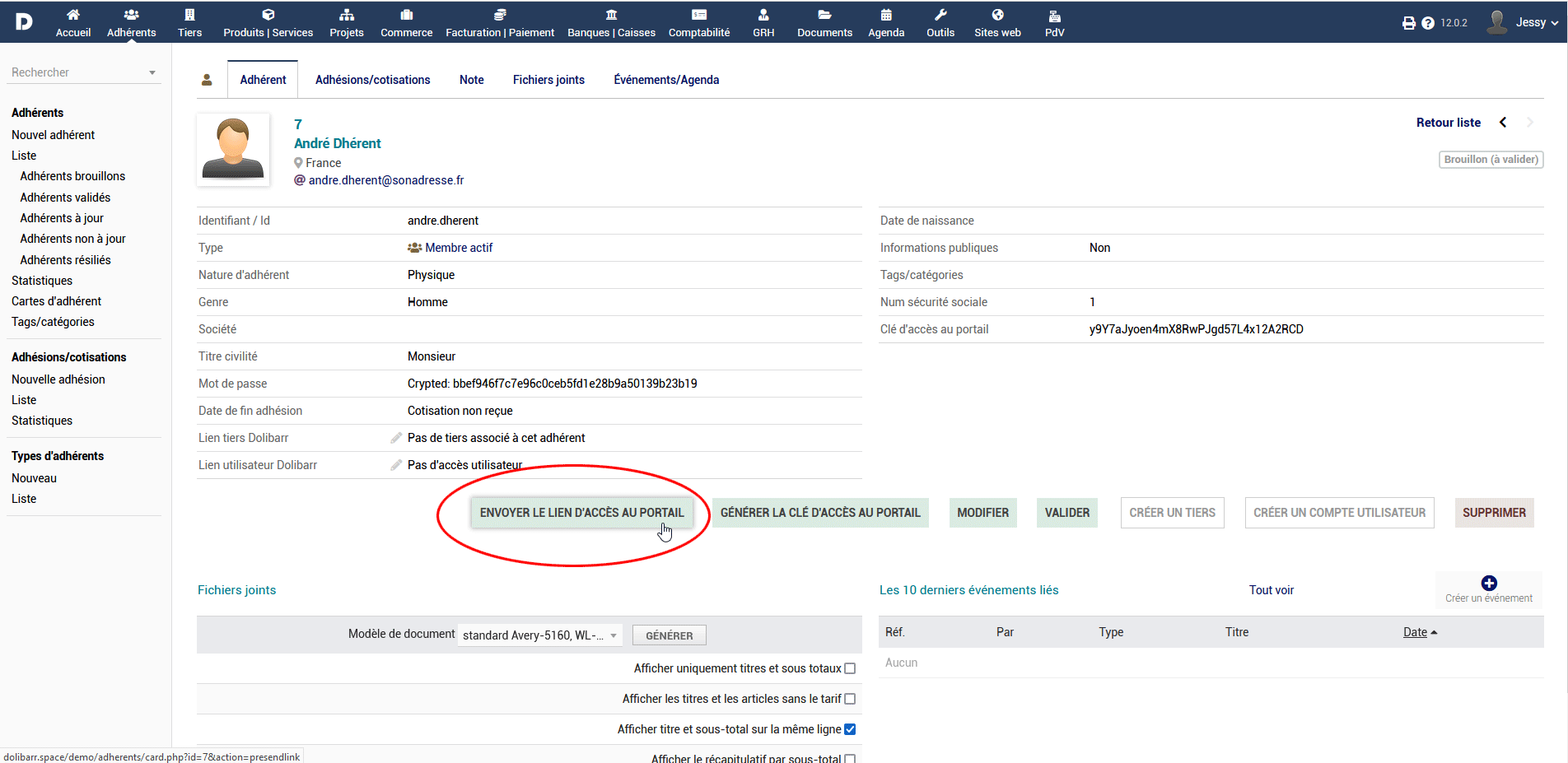1568x763 pixels.
Task: Click the plus icon to create event
Action: tap(1489, 584)
